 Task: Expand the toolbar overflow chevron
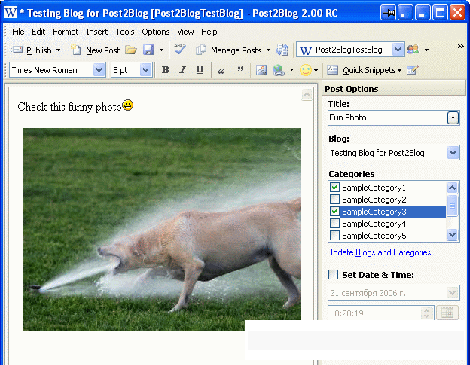pos(461,46)
